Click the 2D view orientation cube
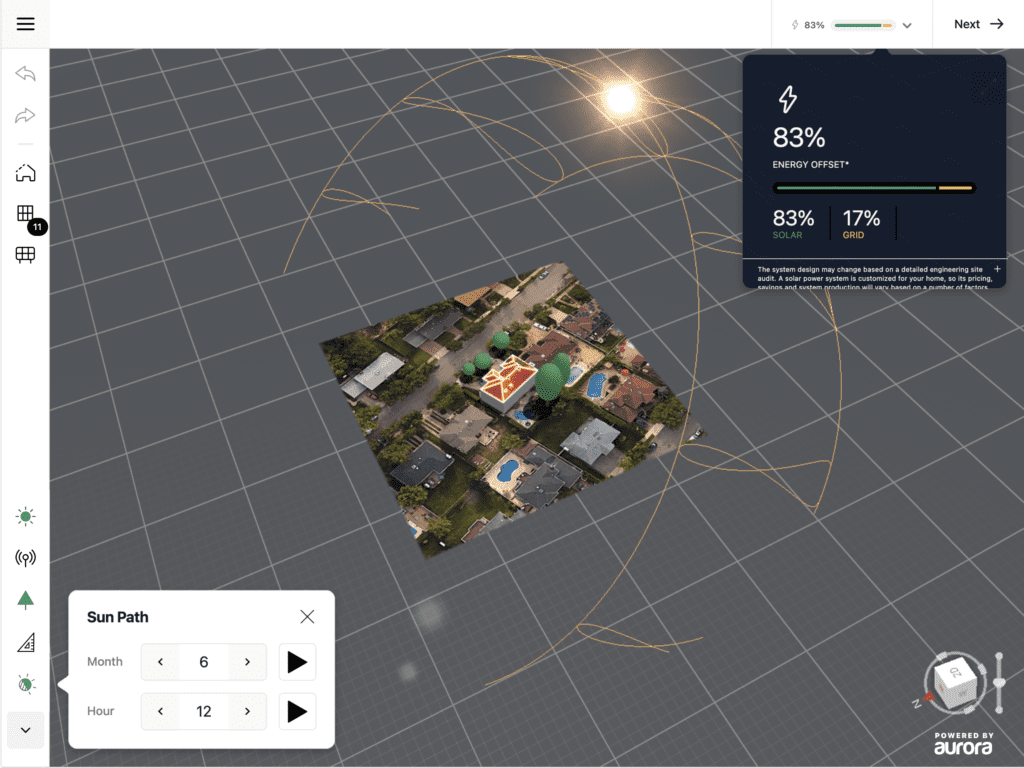Viewport: 1024px width, 768px height. pos(957,681)
